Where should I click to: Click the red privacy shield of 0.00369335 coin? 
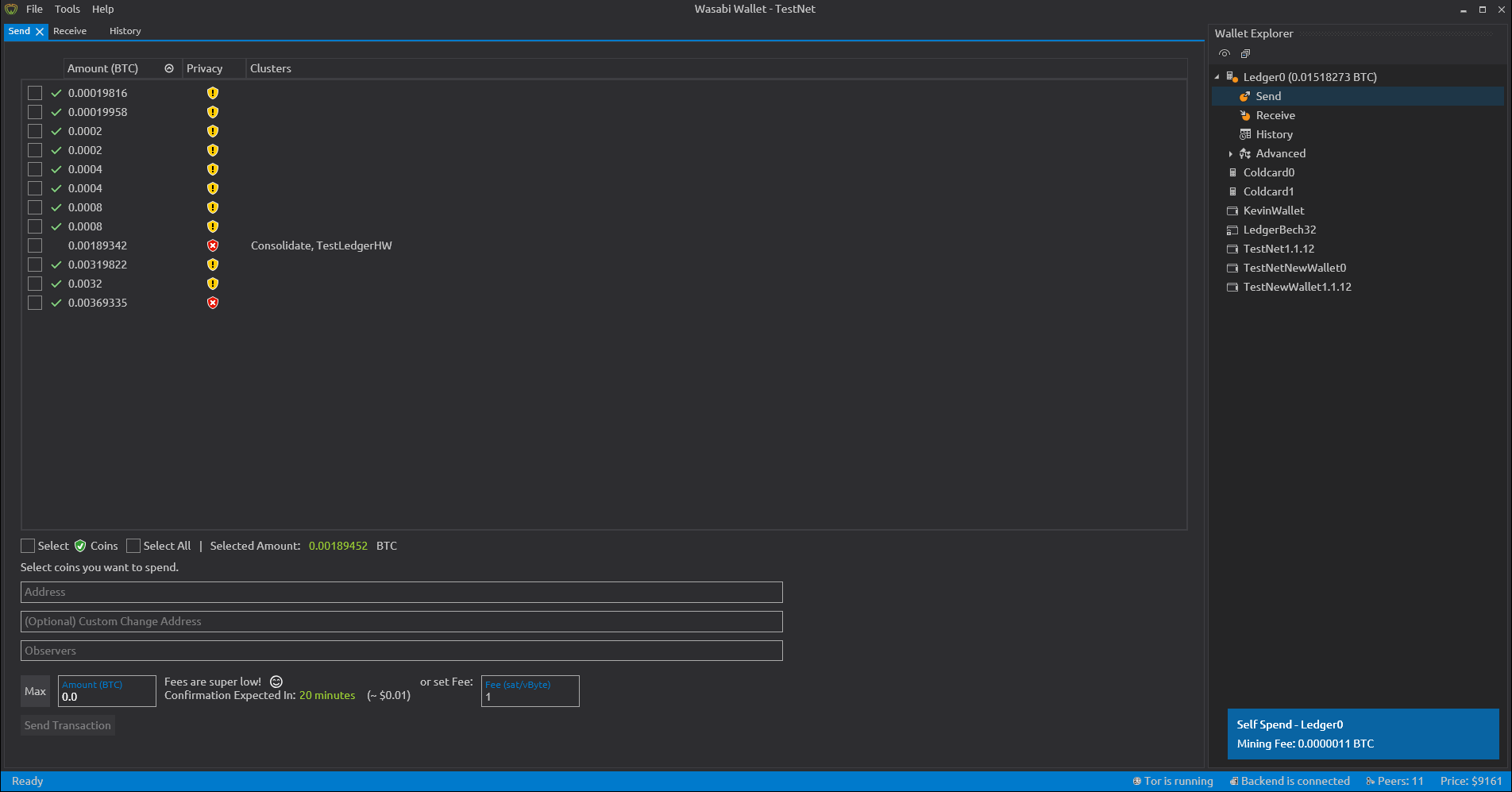[x=213, y=303]
